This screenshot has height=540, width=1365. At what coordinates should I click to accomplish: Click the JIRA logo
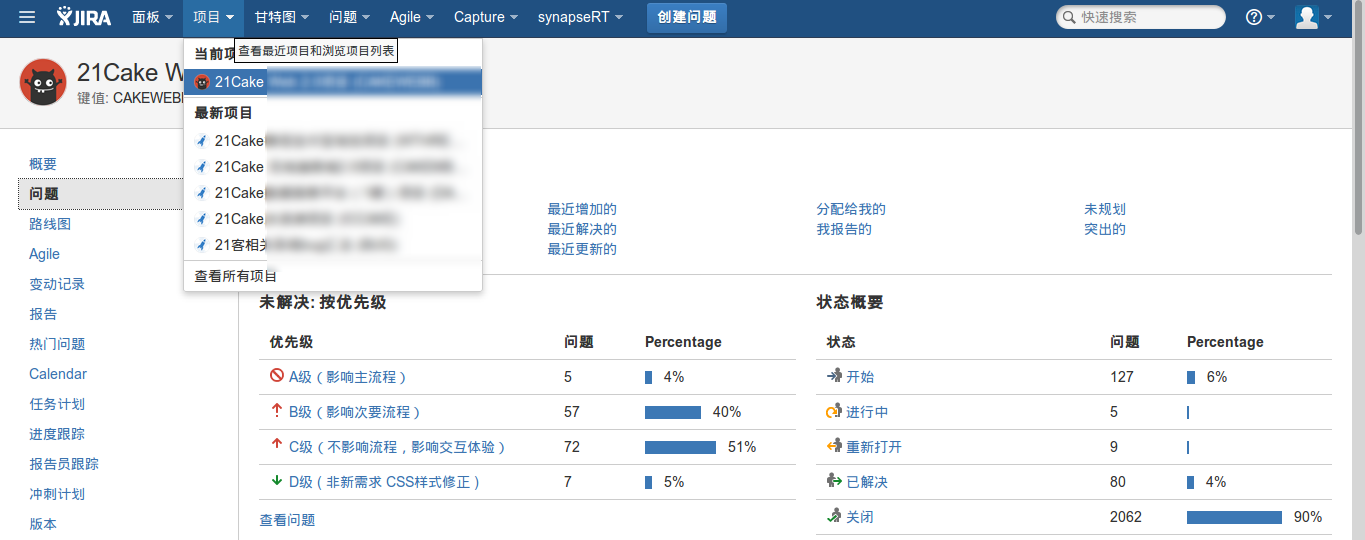pos(85,17)
